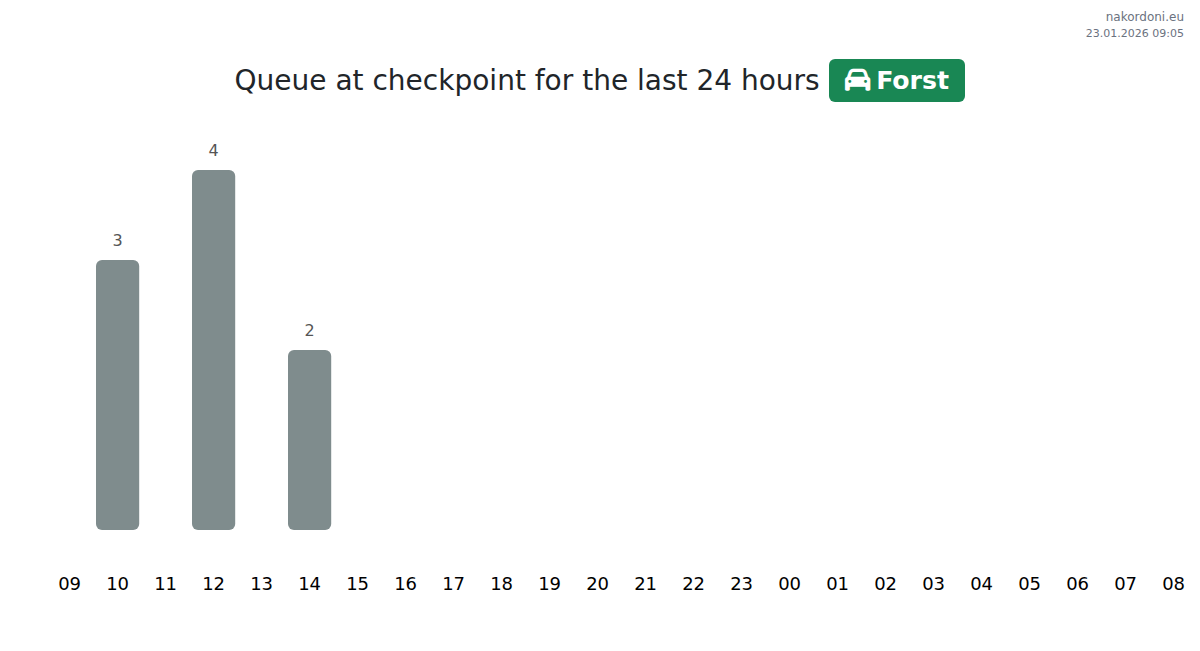The image size is (1200, 651).
Task: Click the 09 hour label on the axis
Action: (69, 584)
